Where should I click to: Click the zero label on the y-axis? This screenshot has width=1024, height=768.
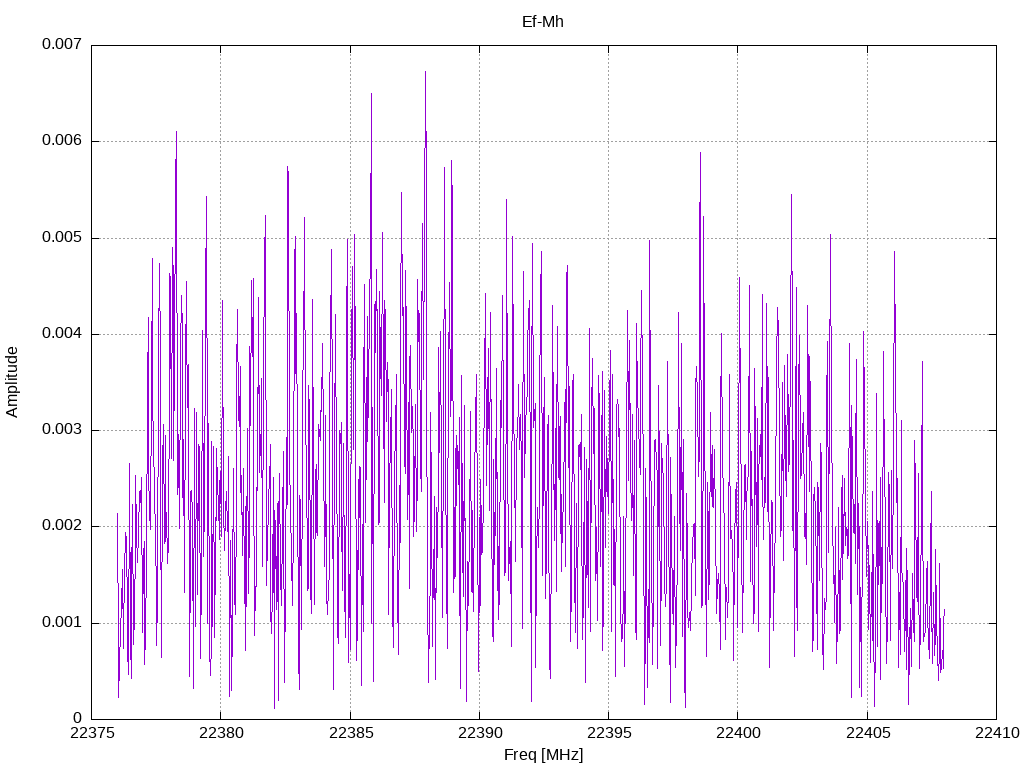pos(78,718)
